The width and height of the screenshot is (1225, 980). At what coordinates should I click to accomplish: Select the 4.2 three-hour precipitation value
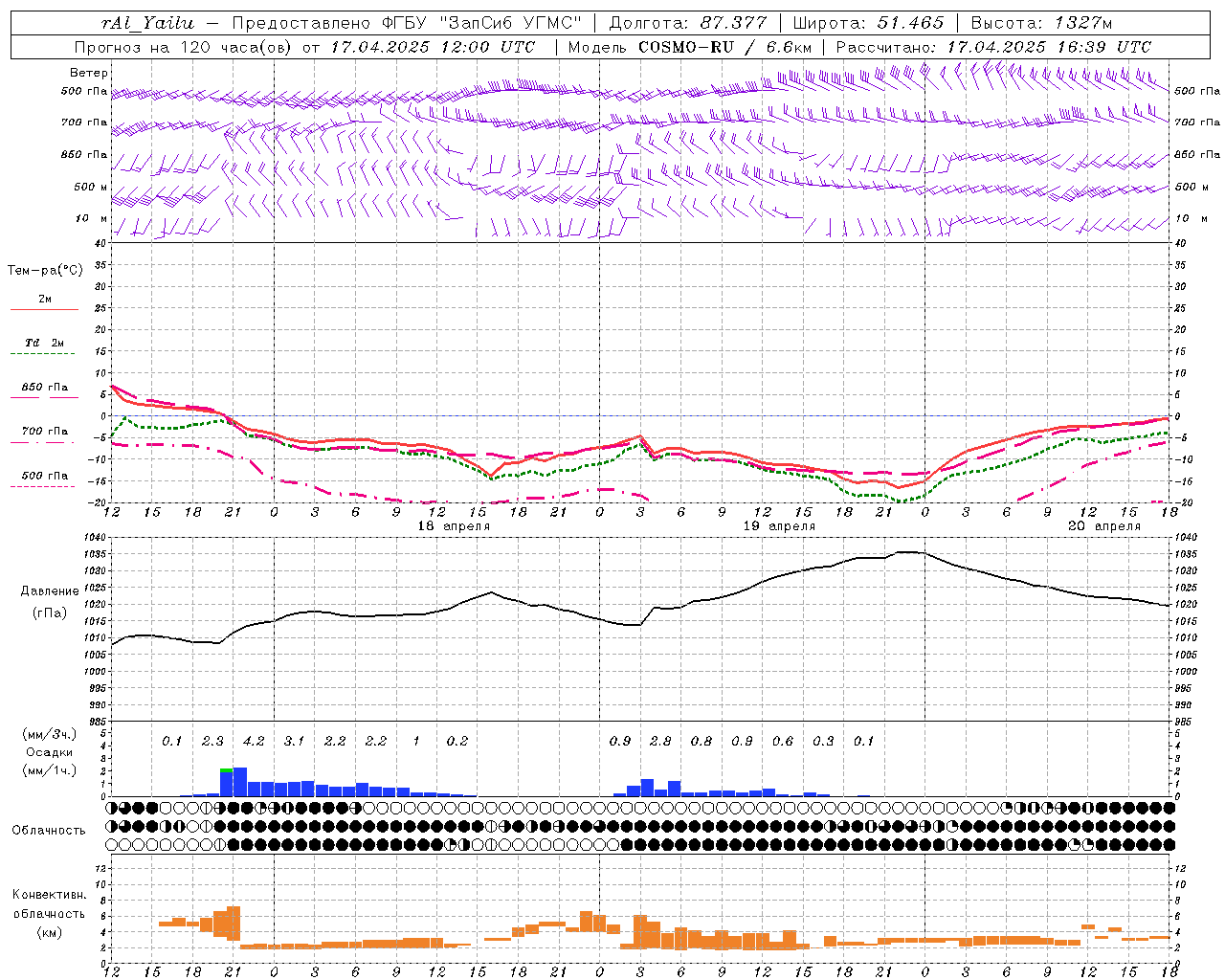(x=254, y=741)
